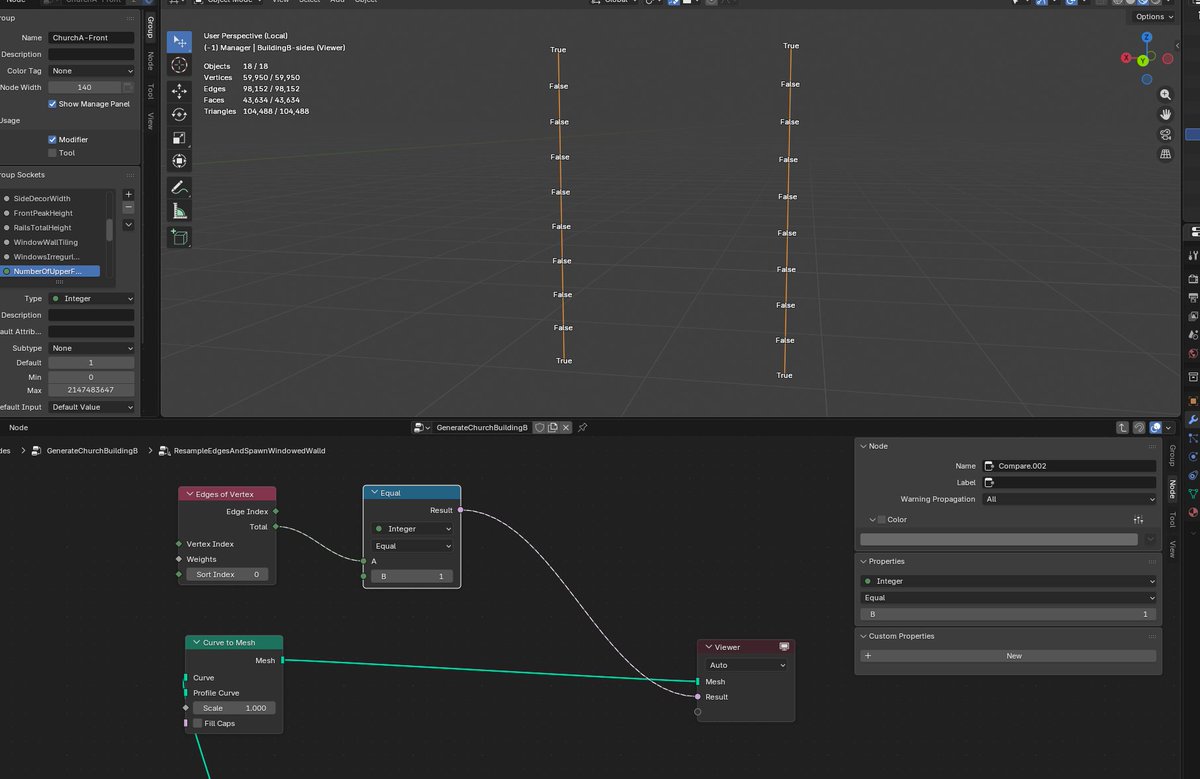Image resolution: width=1200 pixels, height=779 pixels.
Task: Open the View tab in left sidebar
Action: point(150,121)
